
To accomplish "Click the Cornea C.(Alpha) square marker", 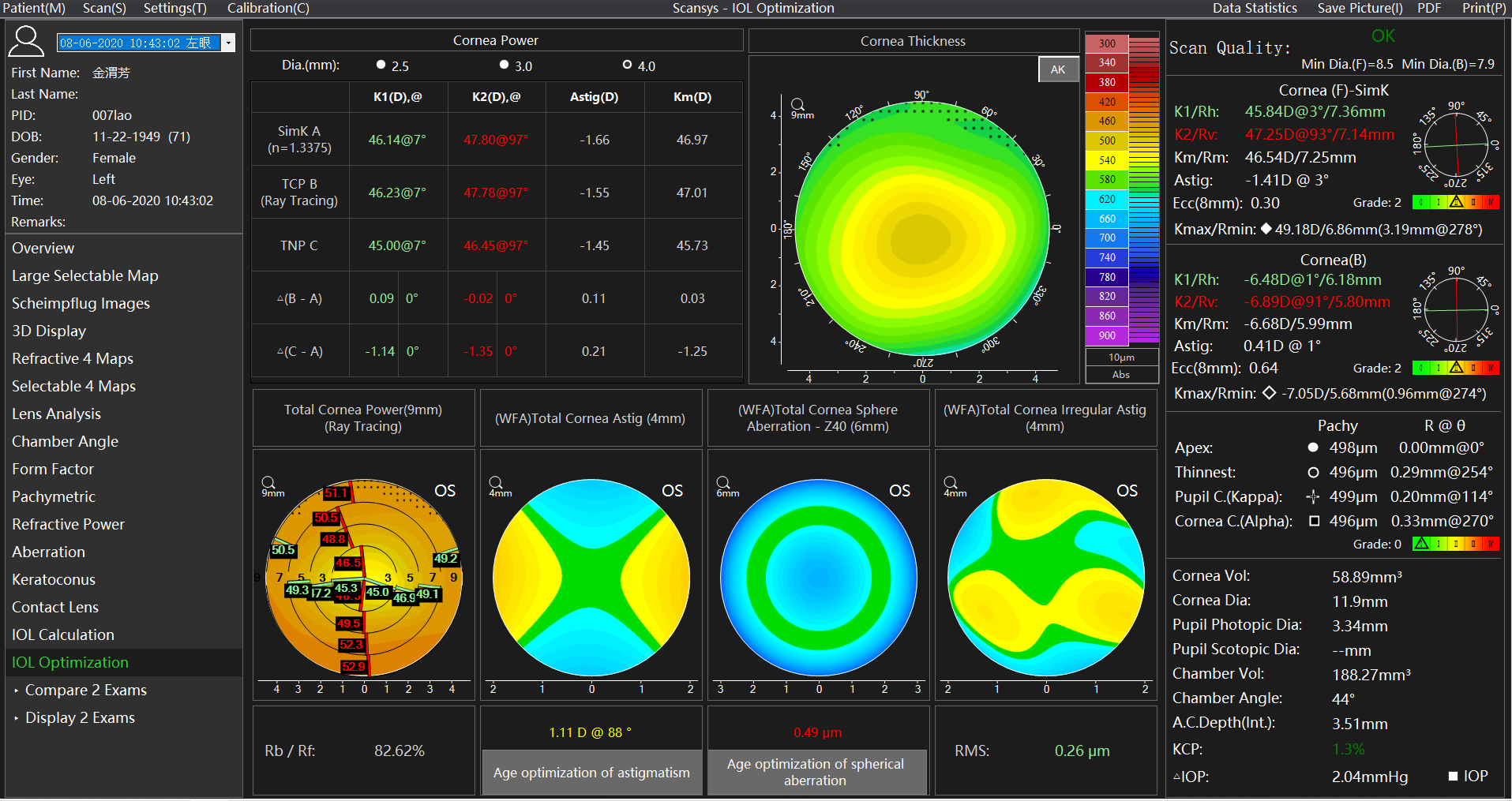I will coord(1314,521).
